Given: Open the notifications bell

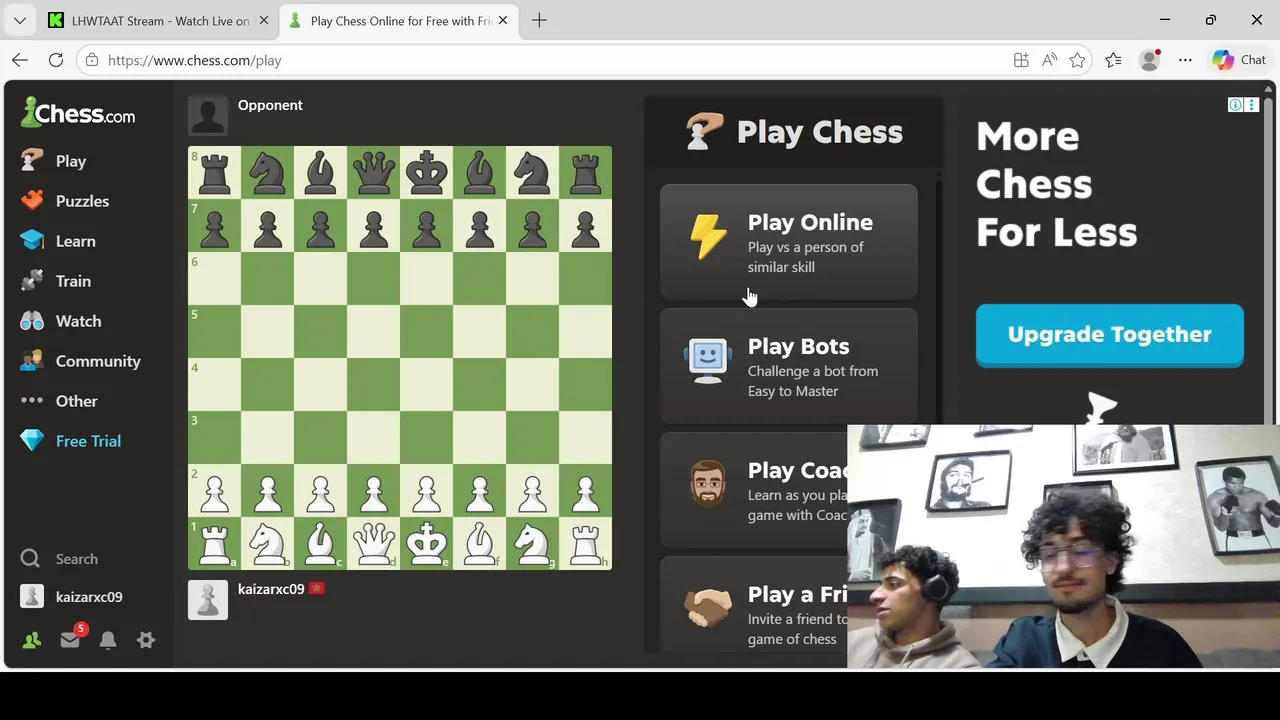Looking at the screenshot, I should coord(108,640).
